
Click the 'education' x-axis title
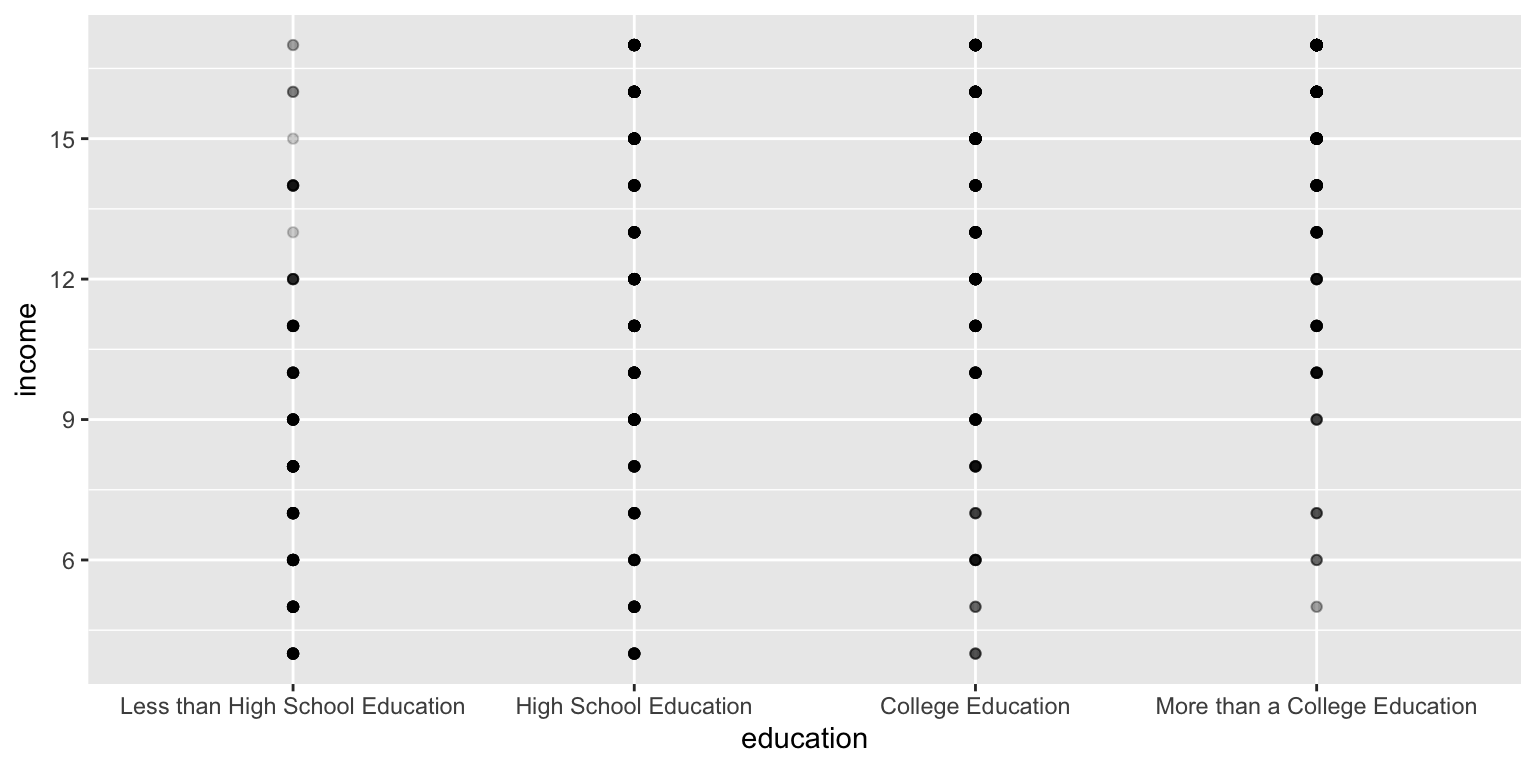tap(803, 740)
